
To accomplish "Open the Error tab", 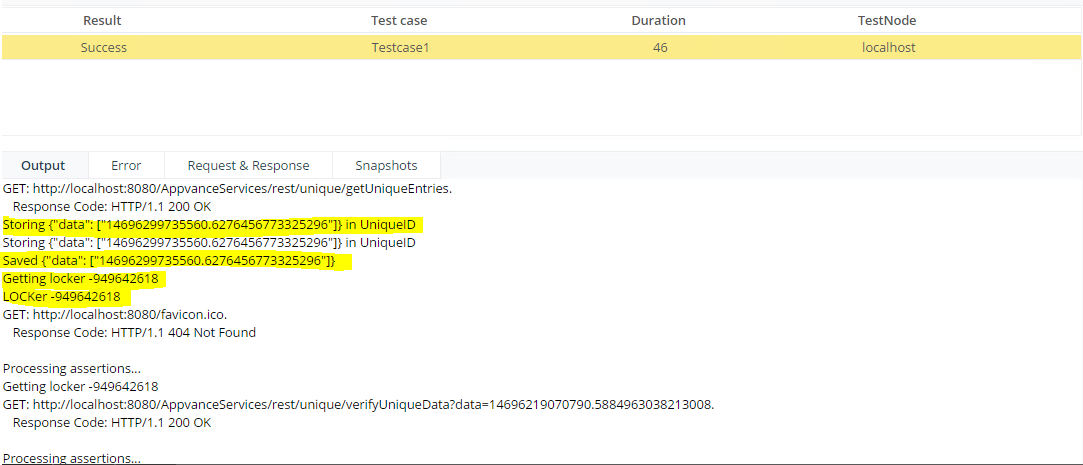I will (x=126, y=166).
